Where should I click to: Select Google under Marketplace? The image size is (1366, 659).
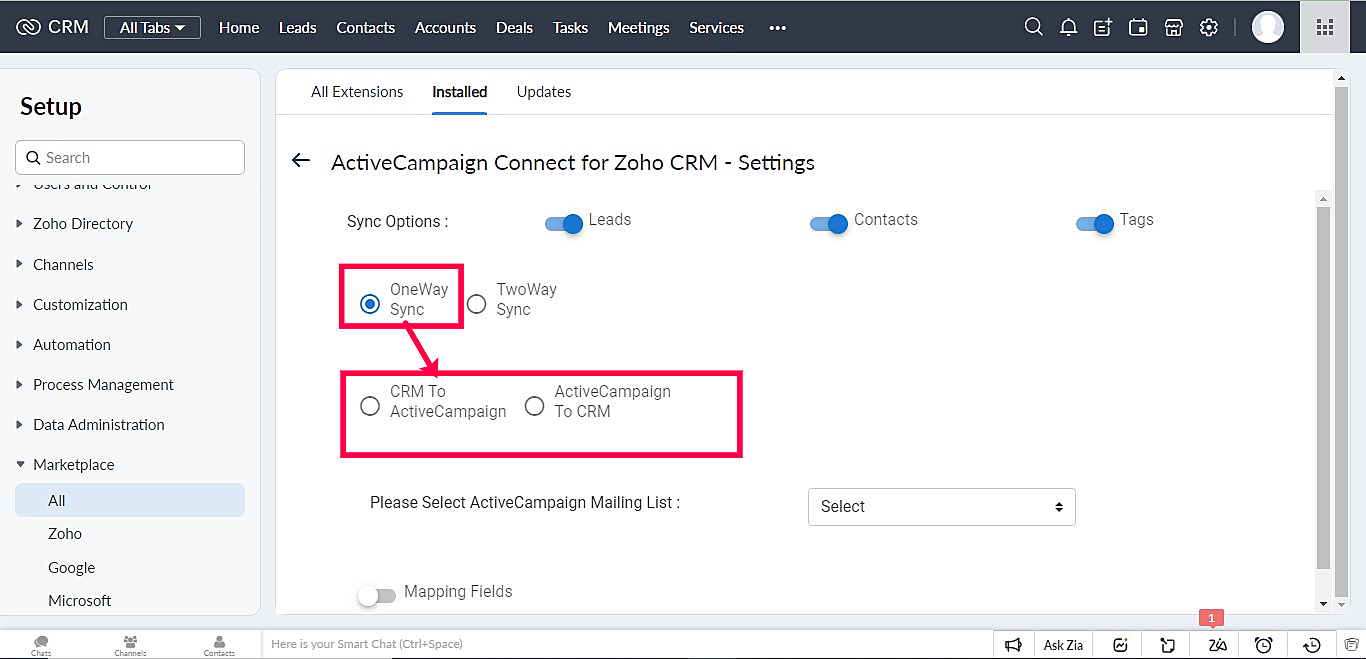71,568
